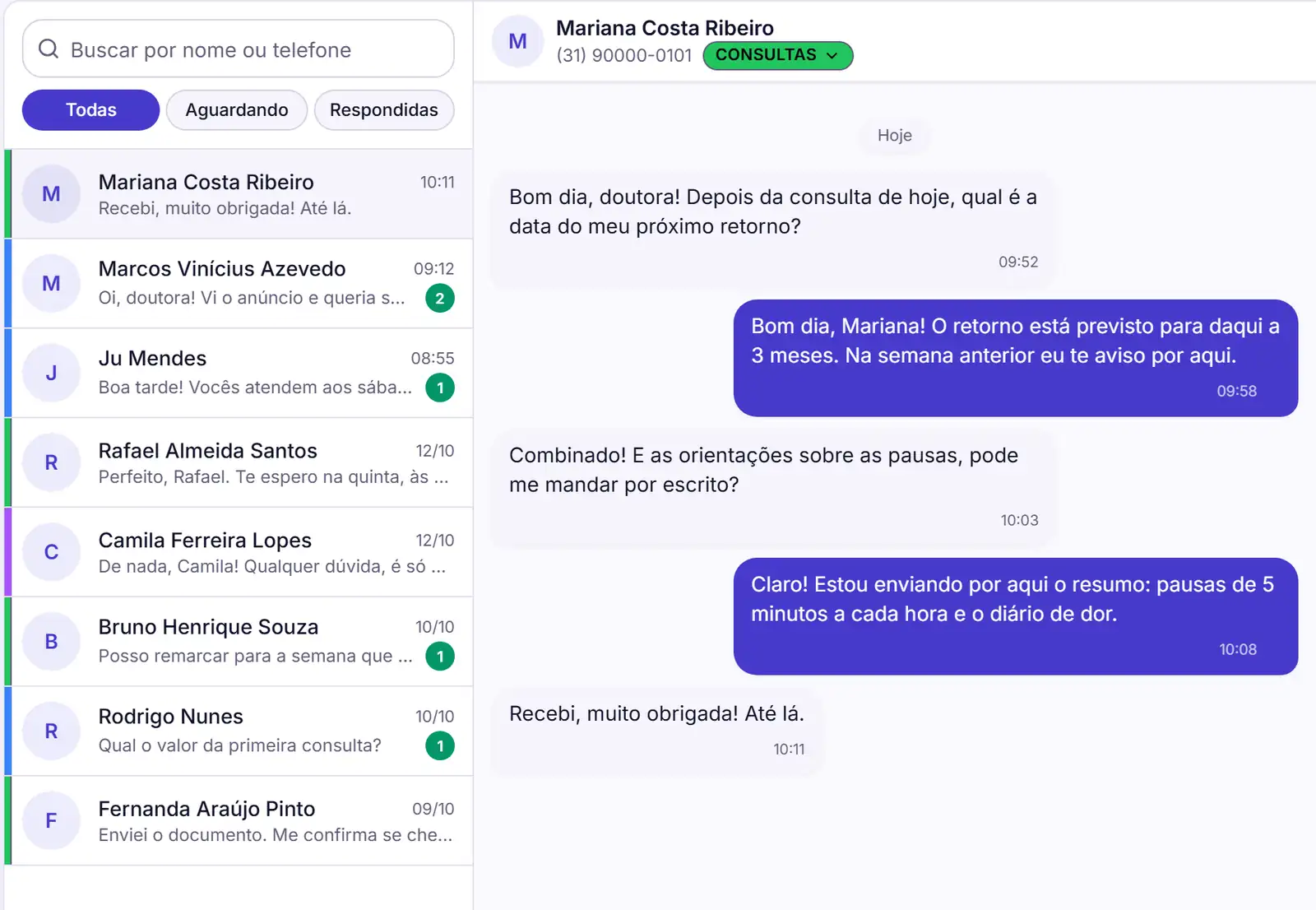Screen dimensions: 1316x910
Task: Open Mariana Costa Ribeiro conversation in list
Action: [x=240, y=194]
